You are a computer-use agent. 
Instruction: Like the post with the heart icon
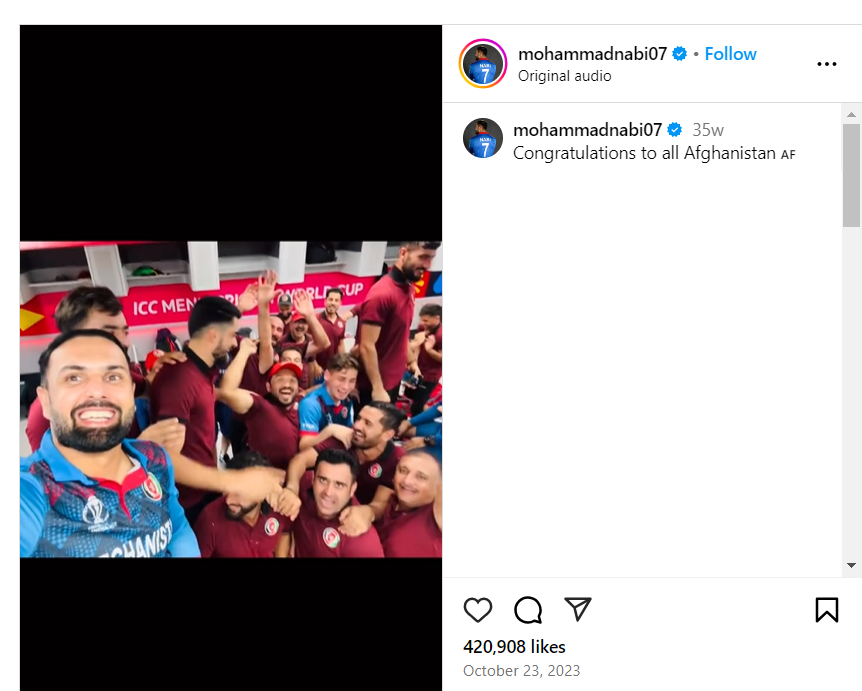point(478,610)
